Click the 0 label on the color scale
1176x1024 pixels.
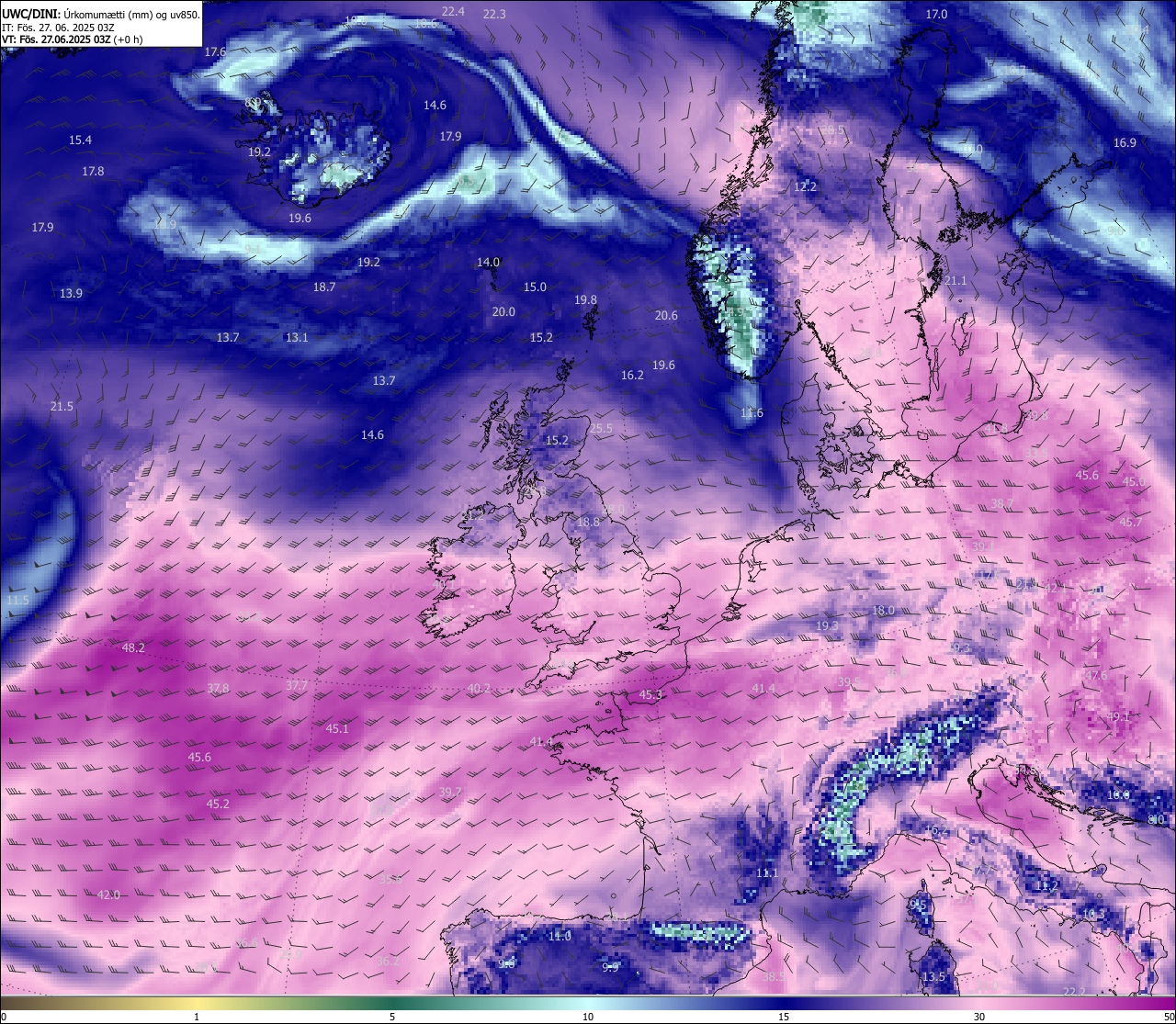click(4, 1017)
